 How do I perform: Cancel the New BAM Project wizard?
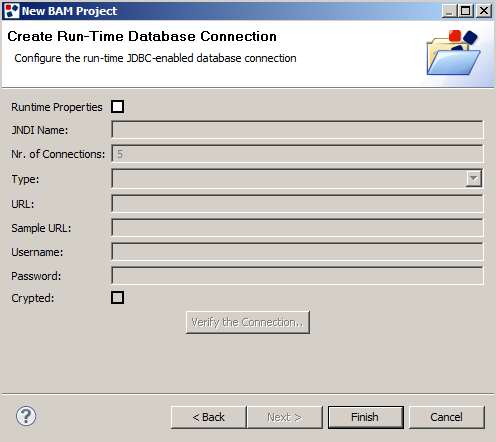pos(447,417)
